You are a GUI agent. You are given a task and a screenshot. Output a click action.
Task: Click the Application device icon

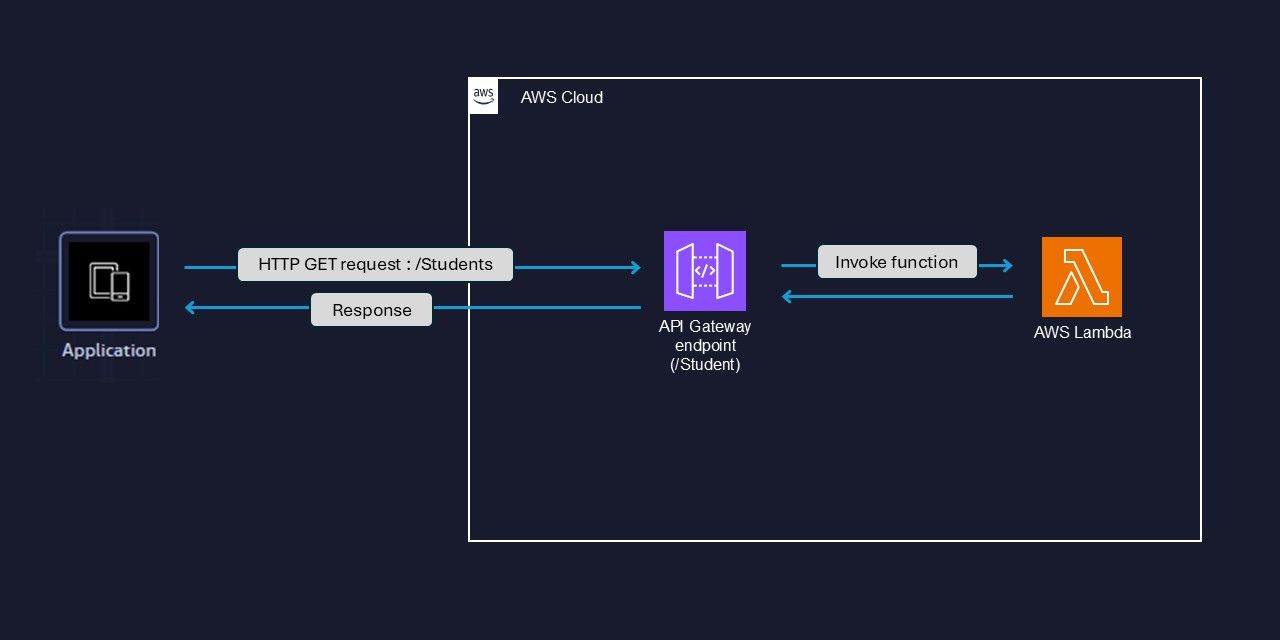(108, 281)
